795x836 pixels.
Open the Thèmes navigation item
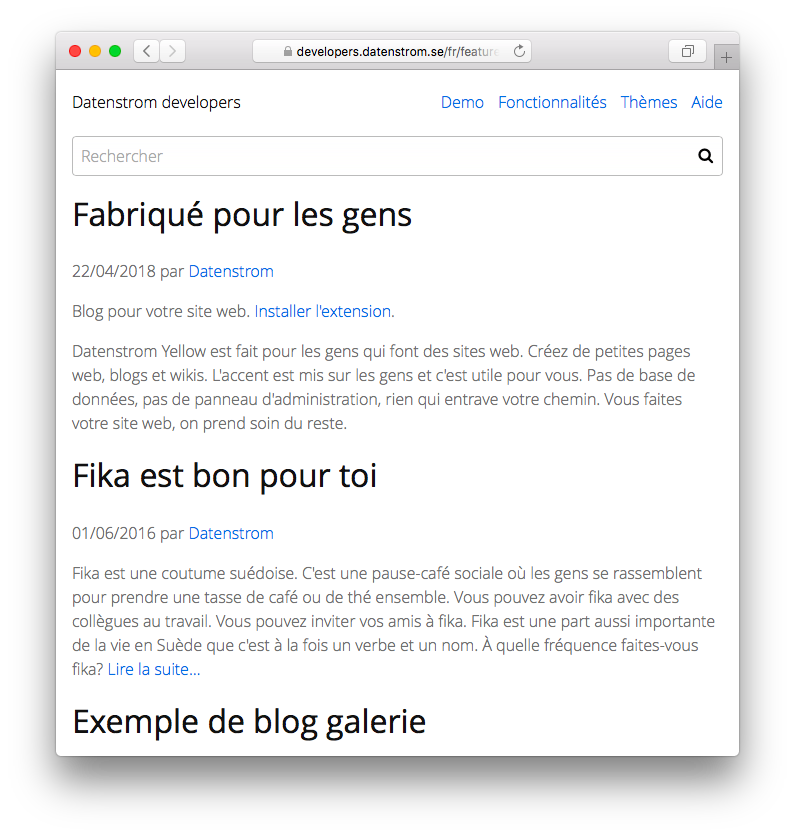649,102
